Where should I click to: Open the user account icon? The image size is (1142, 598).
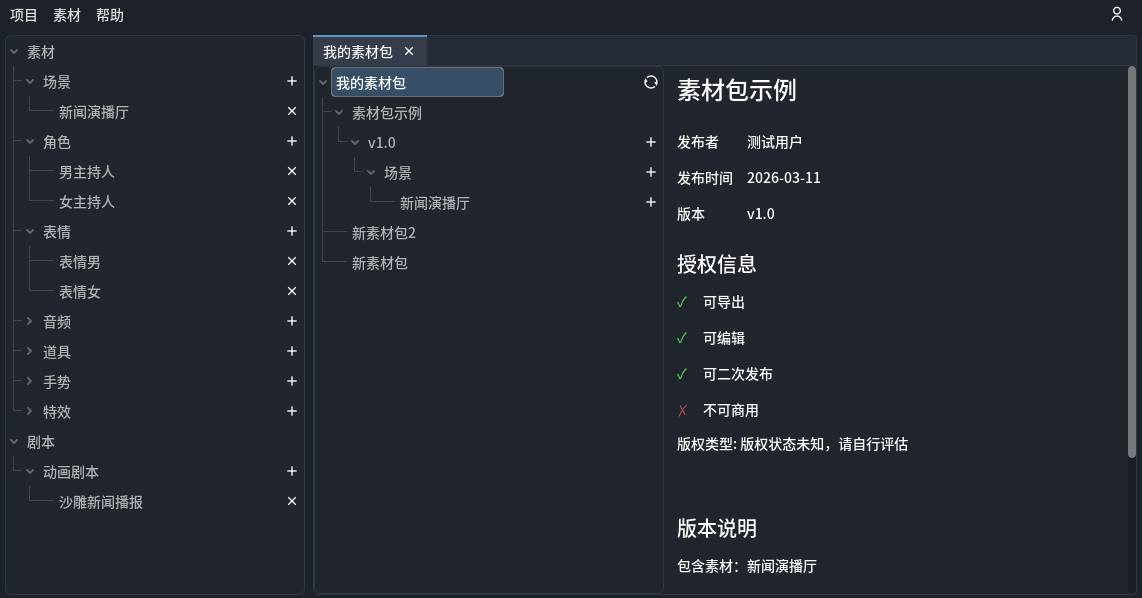coord(1117,14)
